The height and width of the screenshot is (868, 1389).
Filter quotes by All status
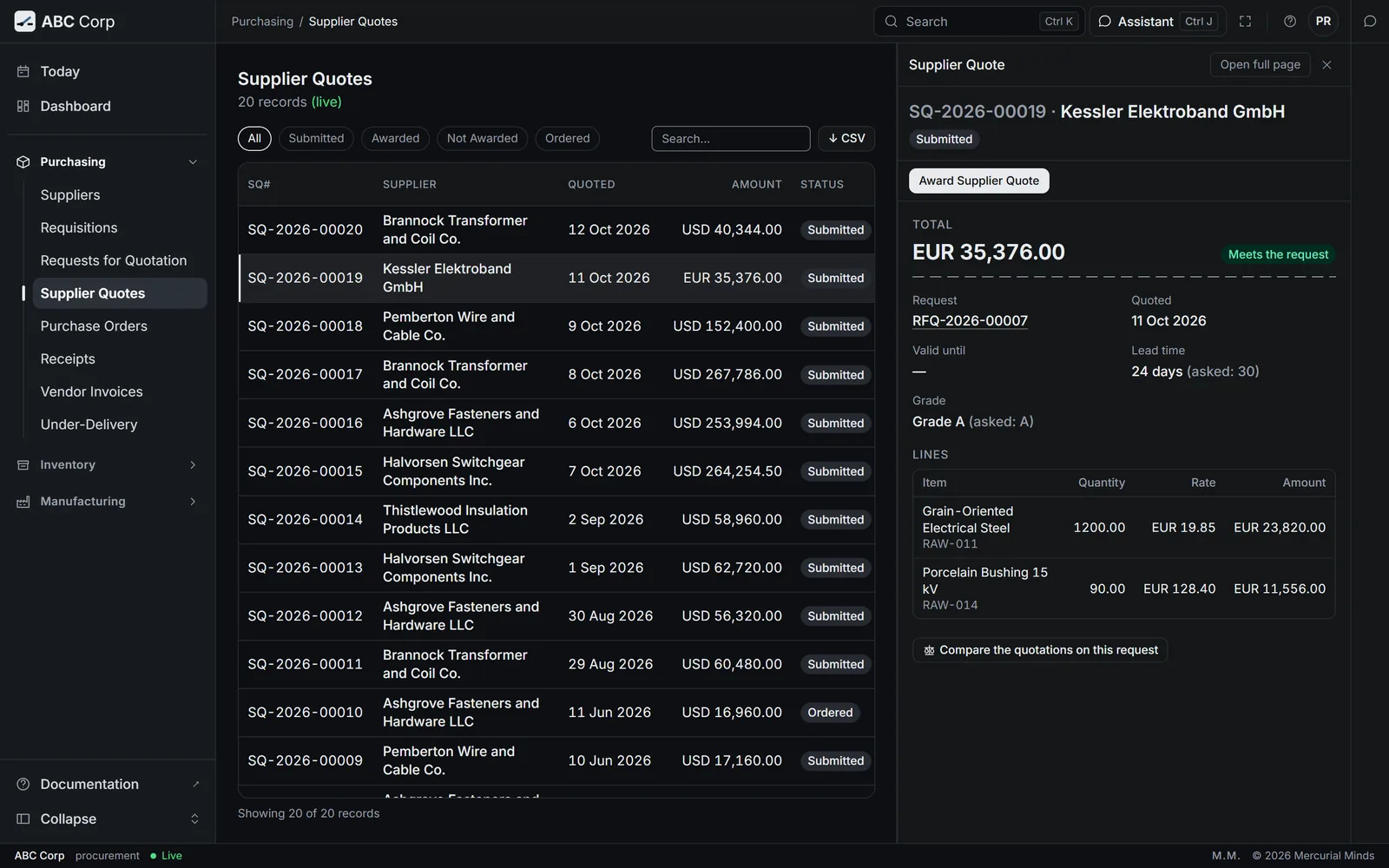pyautogui.click(x=254, y=139)
